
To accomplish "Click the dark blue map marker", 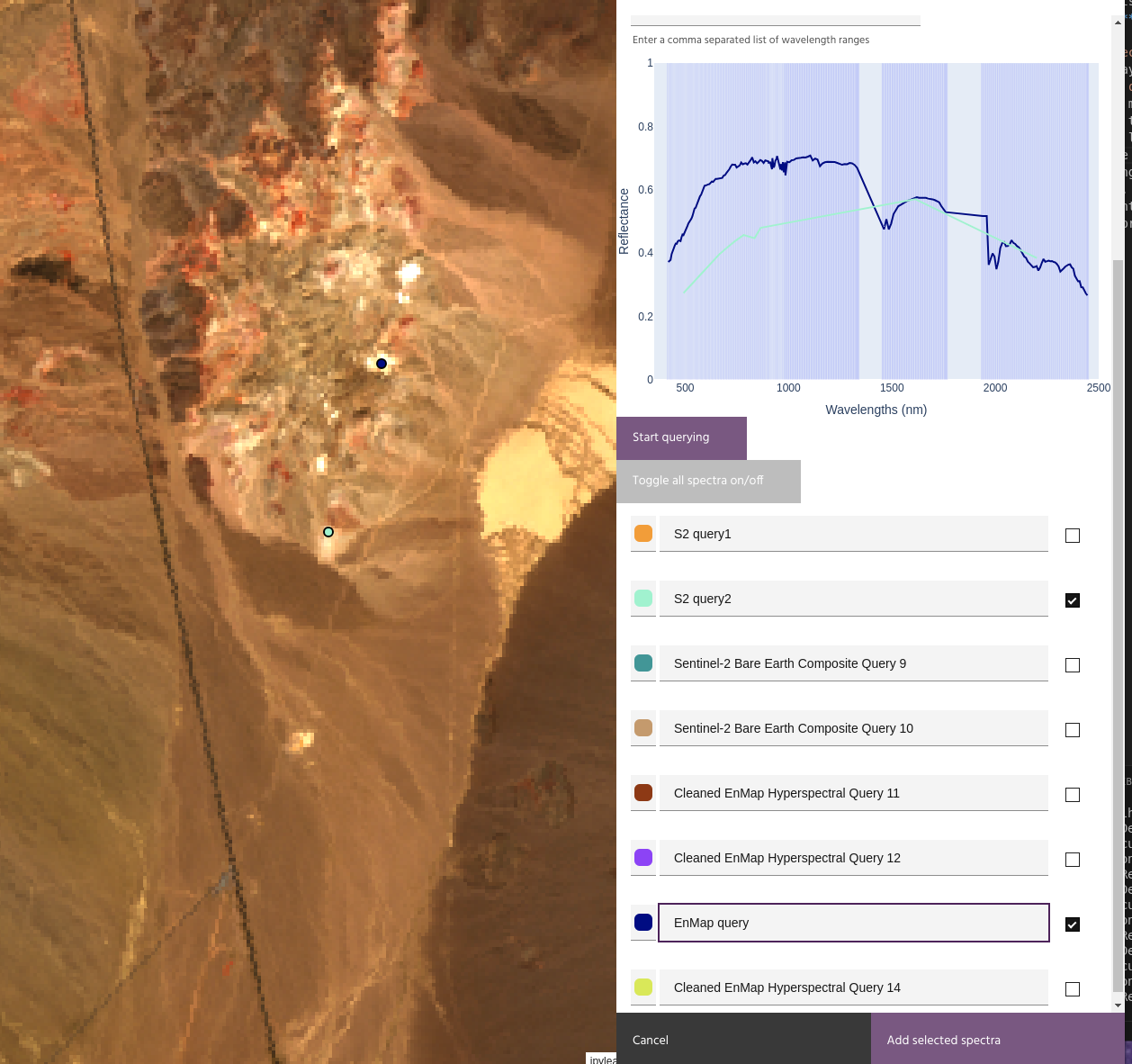I will 382,364.
